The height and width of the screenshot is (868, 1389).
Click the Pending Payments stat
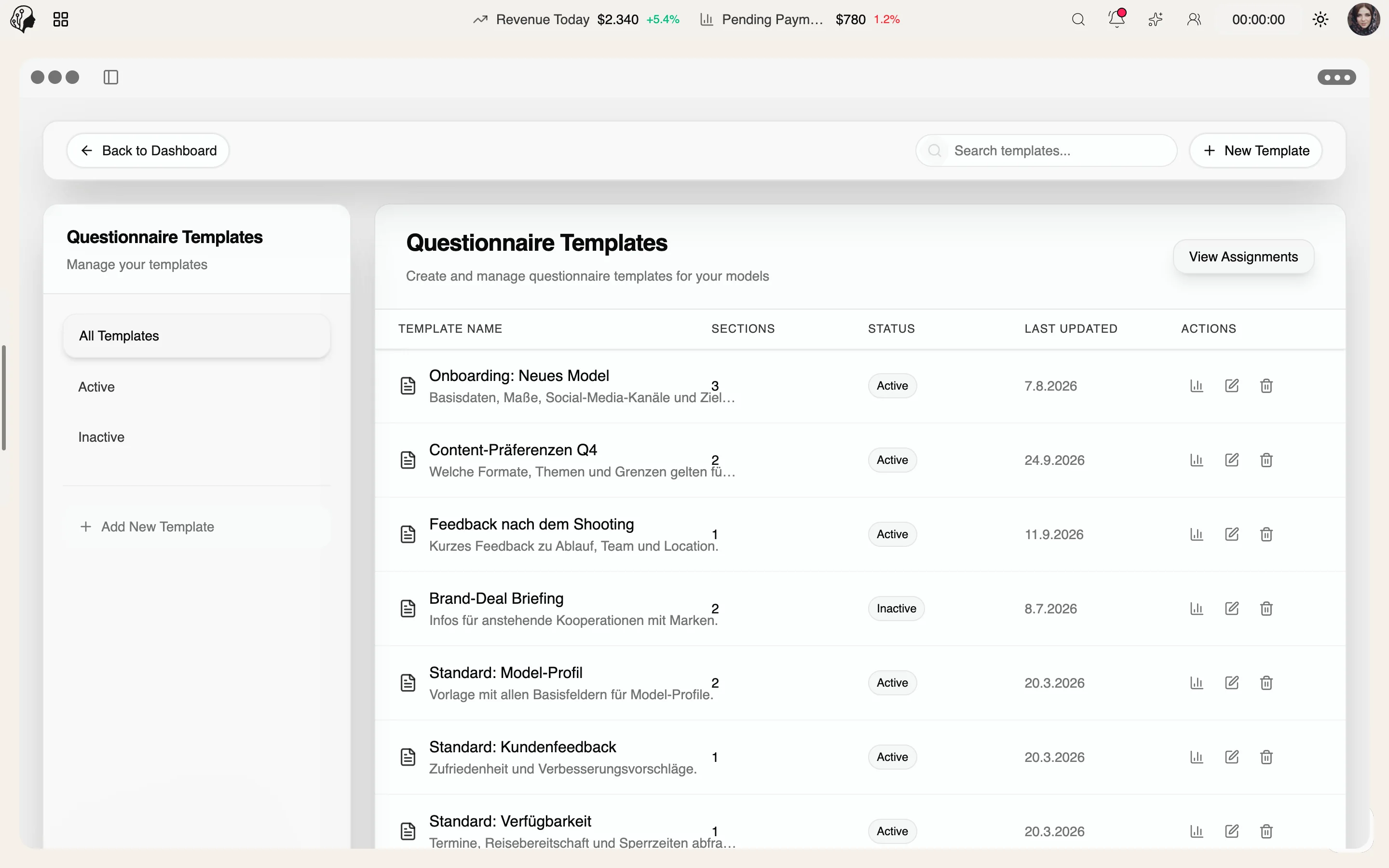tap(800, 19)
